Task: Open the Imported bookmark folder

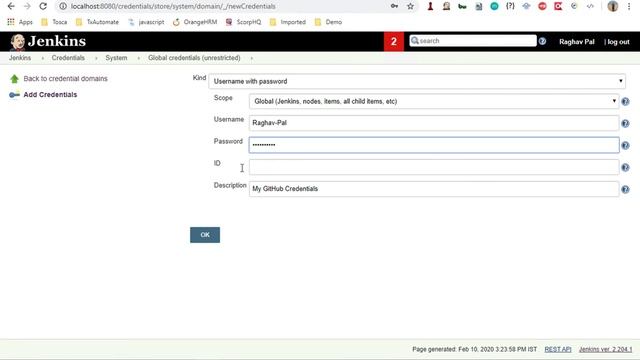Action: click(287, 22)
